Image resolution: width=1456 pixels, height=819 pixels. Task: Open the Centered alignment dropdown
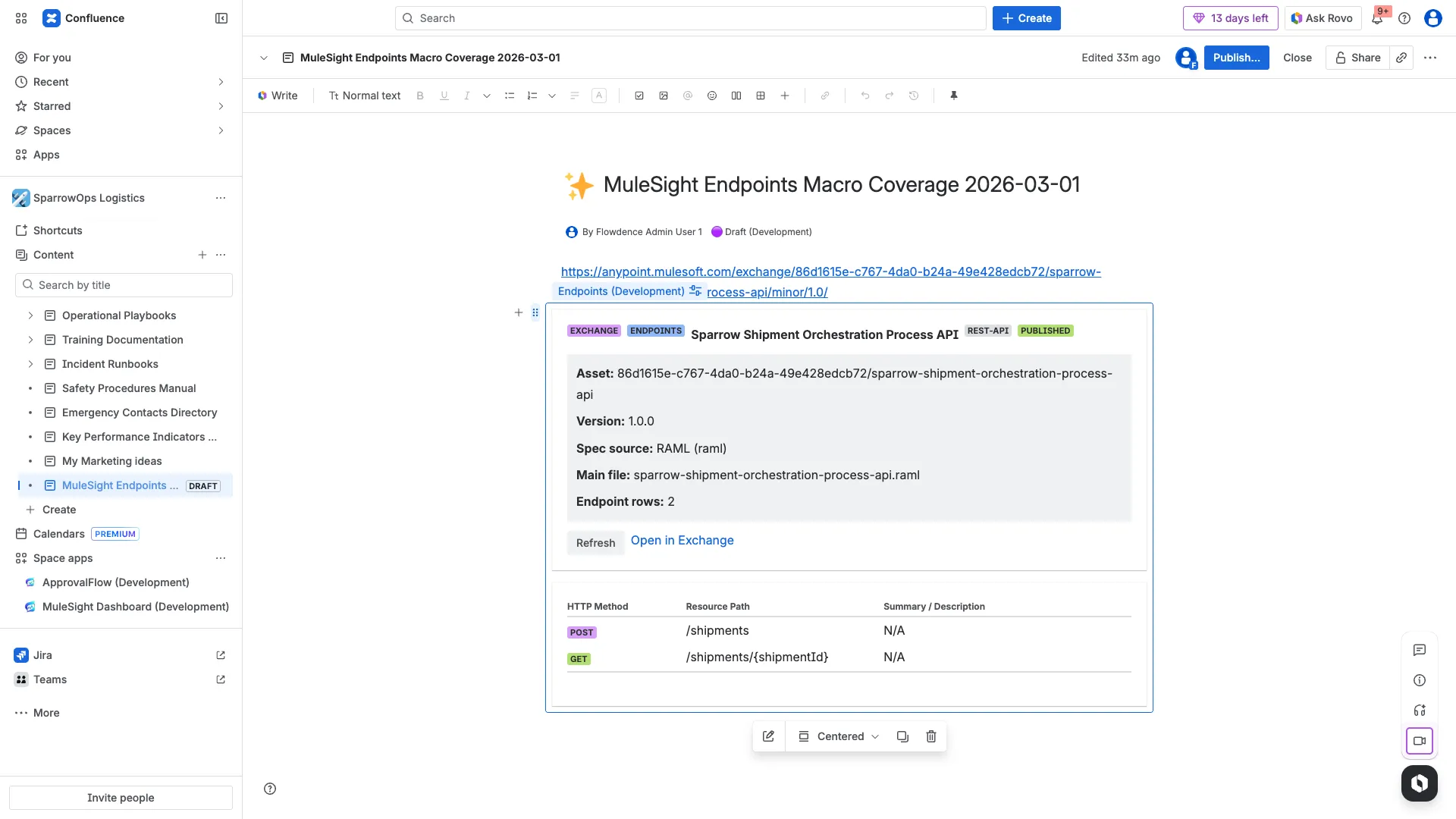[x=839, y=736]
